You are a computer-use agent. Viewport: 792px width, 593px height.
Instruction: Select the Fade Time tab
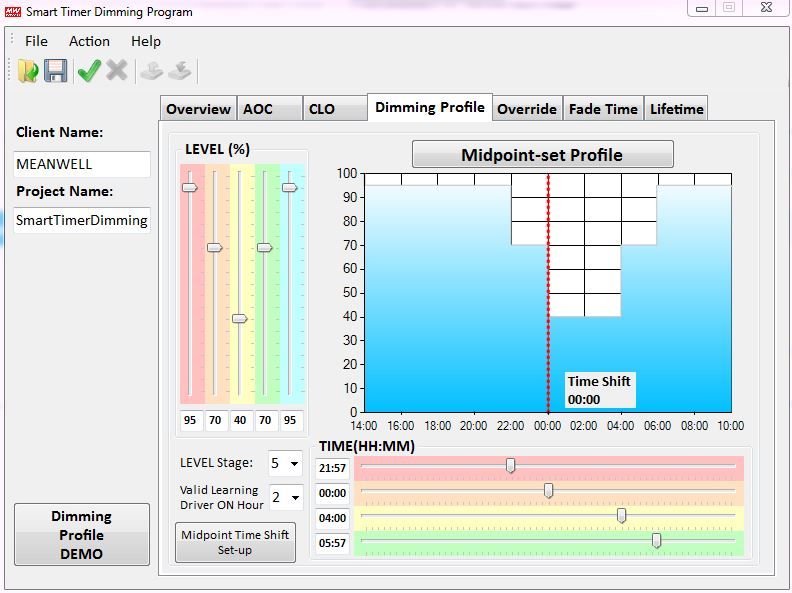pyautogui.click(x=603, y=109)
